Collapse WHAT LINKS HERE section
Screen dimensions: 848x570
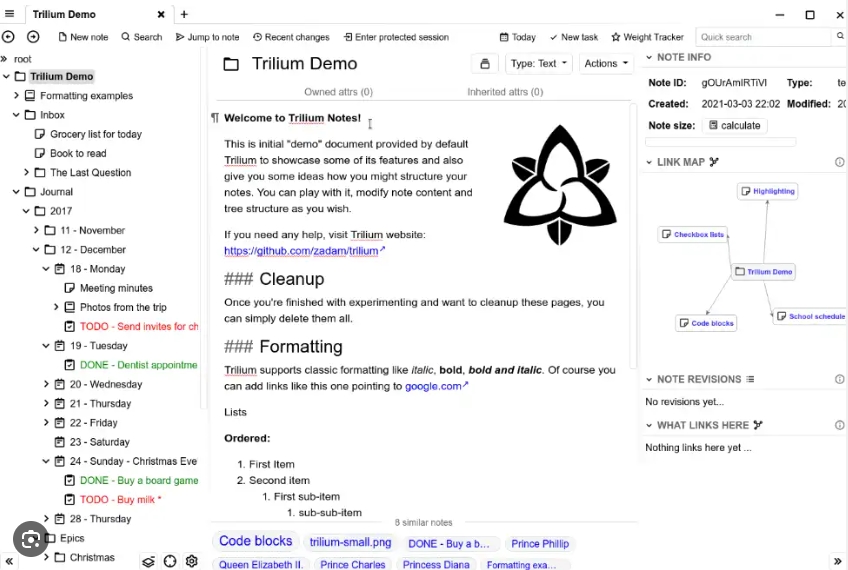pos(649,426)
